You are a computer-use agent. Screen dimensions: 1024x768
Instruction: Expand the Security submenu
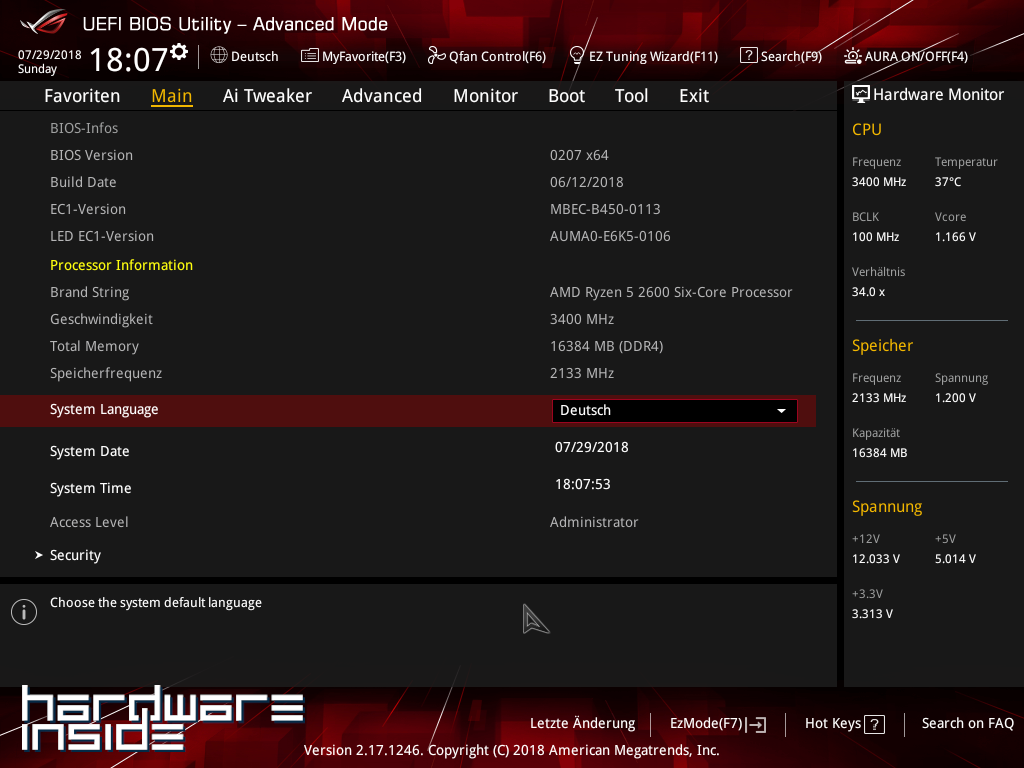(75, 555)
